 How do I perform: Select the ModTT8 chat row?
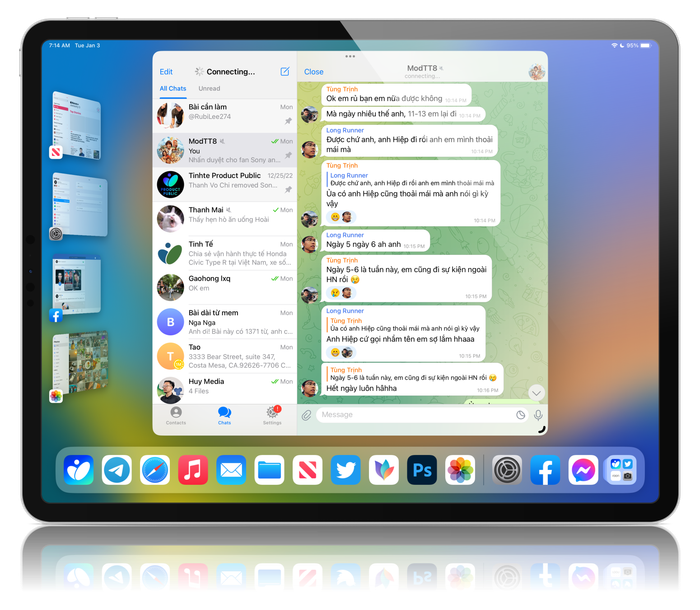225,150
